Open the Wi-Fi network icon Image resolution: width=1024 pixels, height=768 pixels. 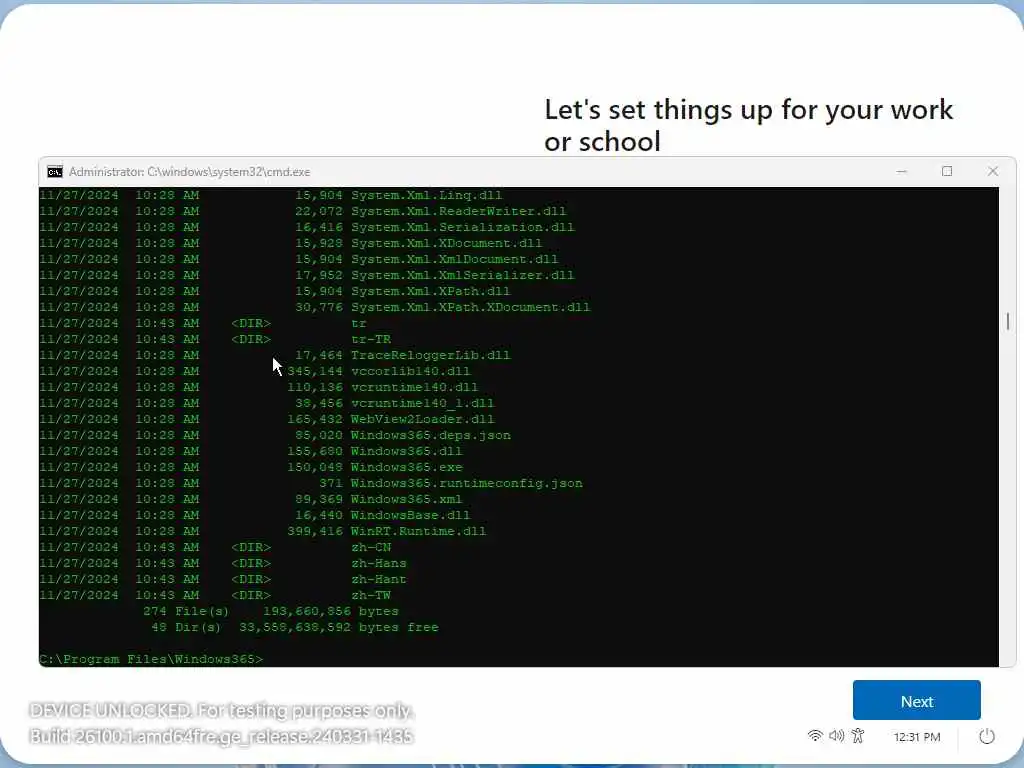coord(815,736)
